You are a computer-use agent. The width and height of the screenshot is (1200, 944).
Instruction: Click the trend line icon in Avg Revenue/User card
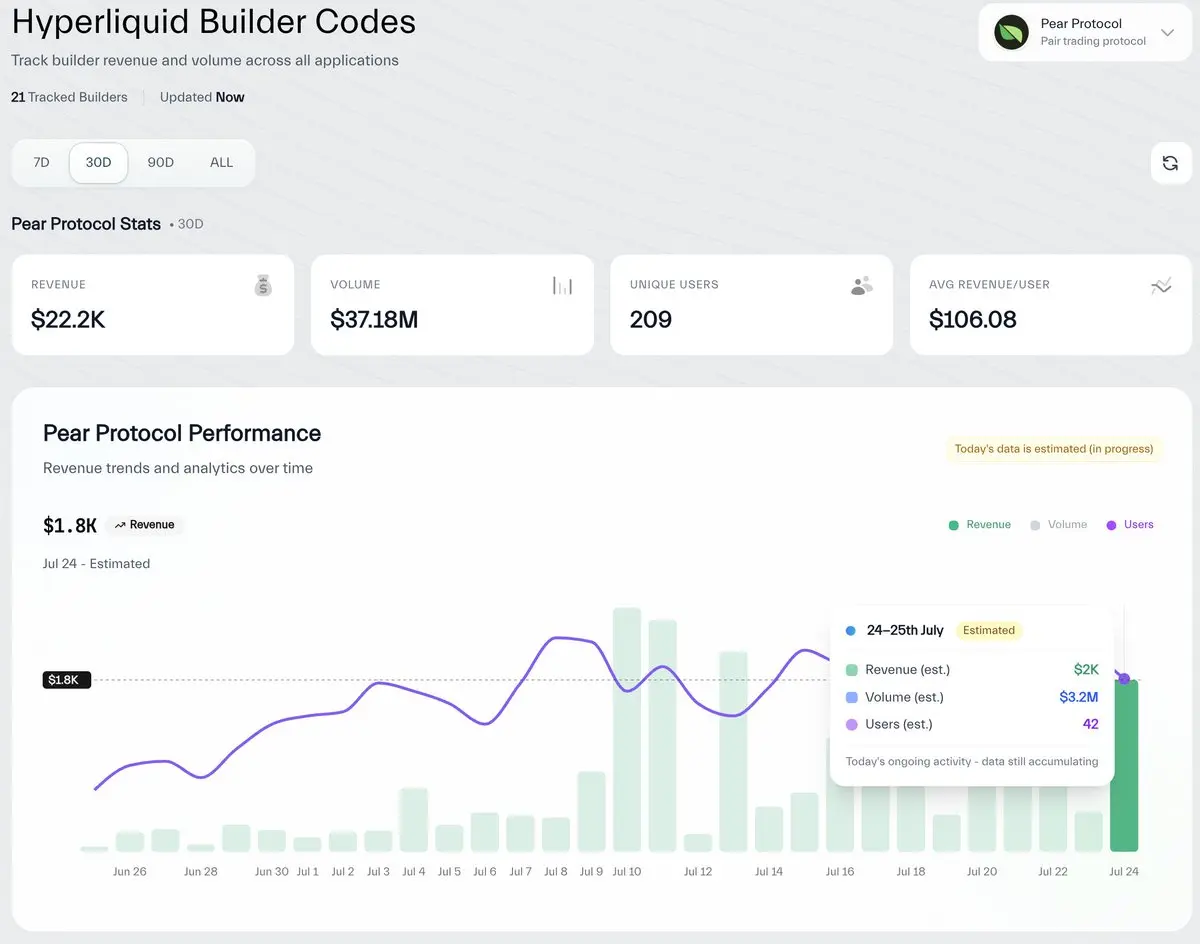click(1161, 287)
